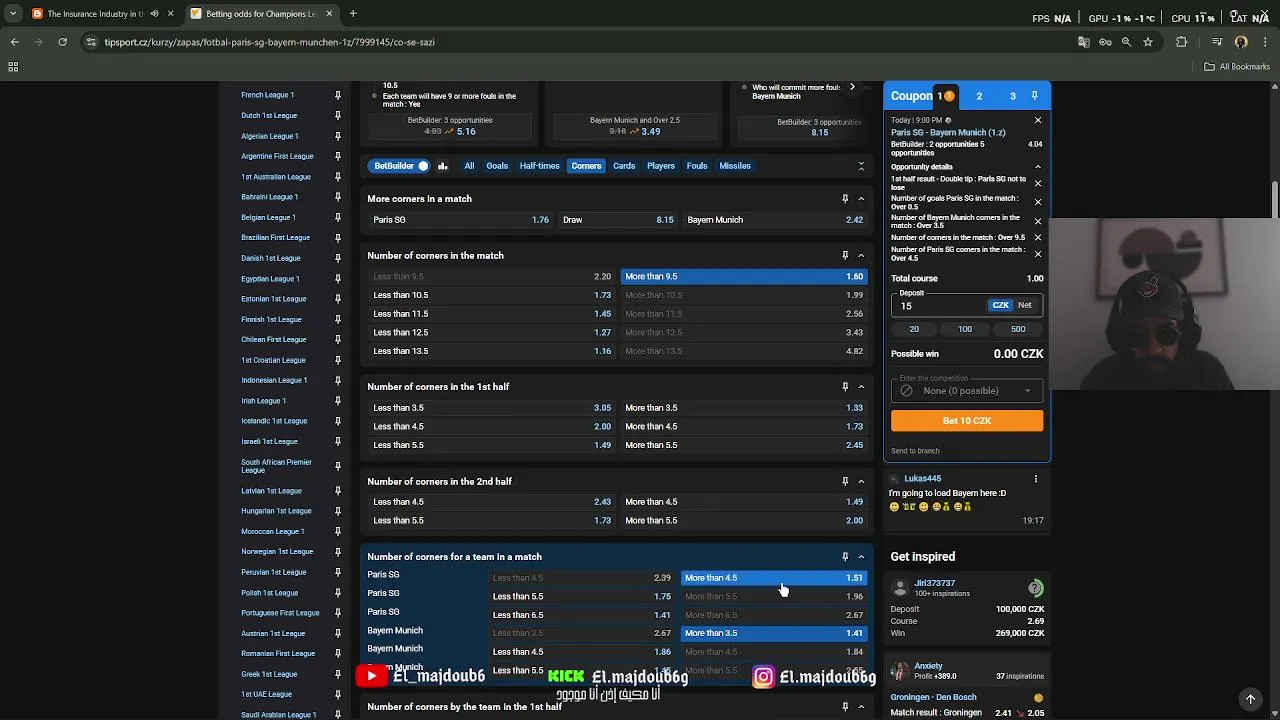Pin the Hungarian 1st League entry
Screen dimensions: 1280x720
338,511
